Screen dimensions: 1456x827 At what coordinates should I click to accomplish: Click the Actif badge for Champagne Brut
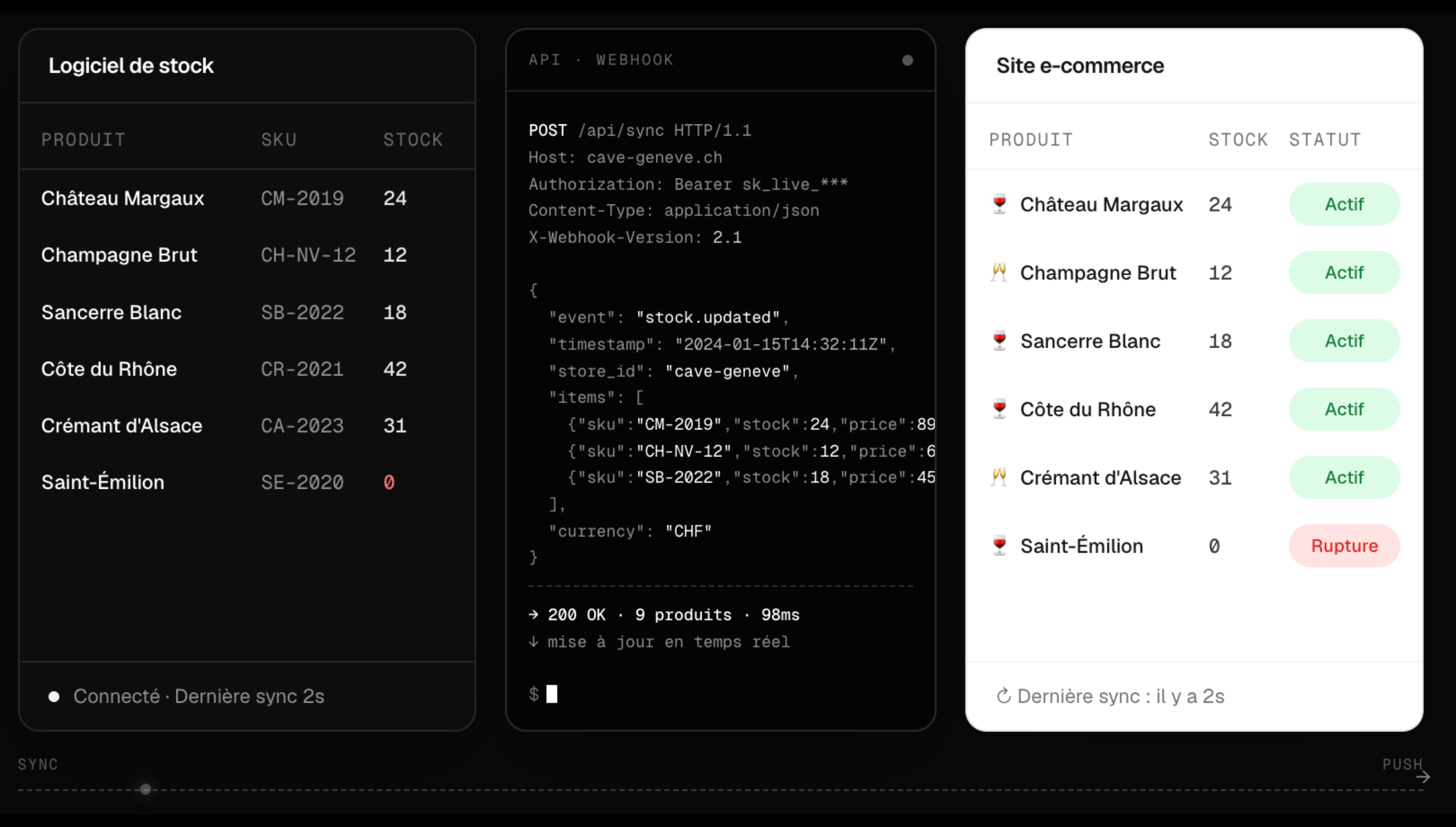click(1344, 272)
